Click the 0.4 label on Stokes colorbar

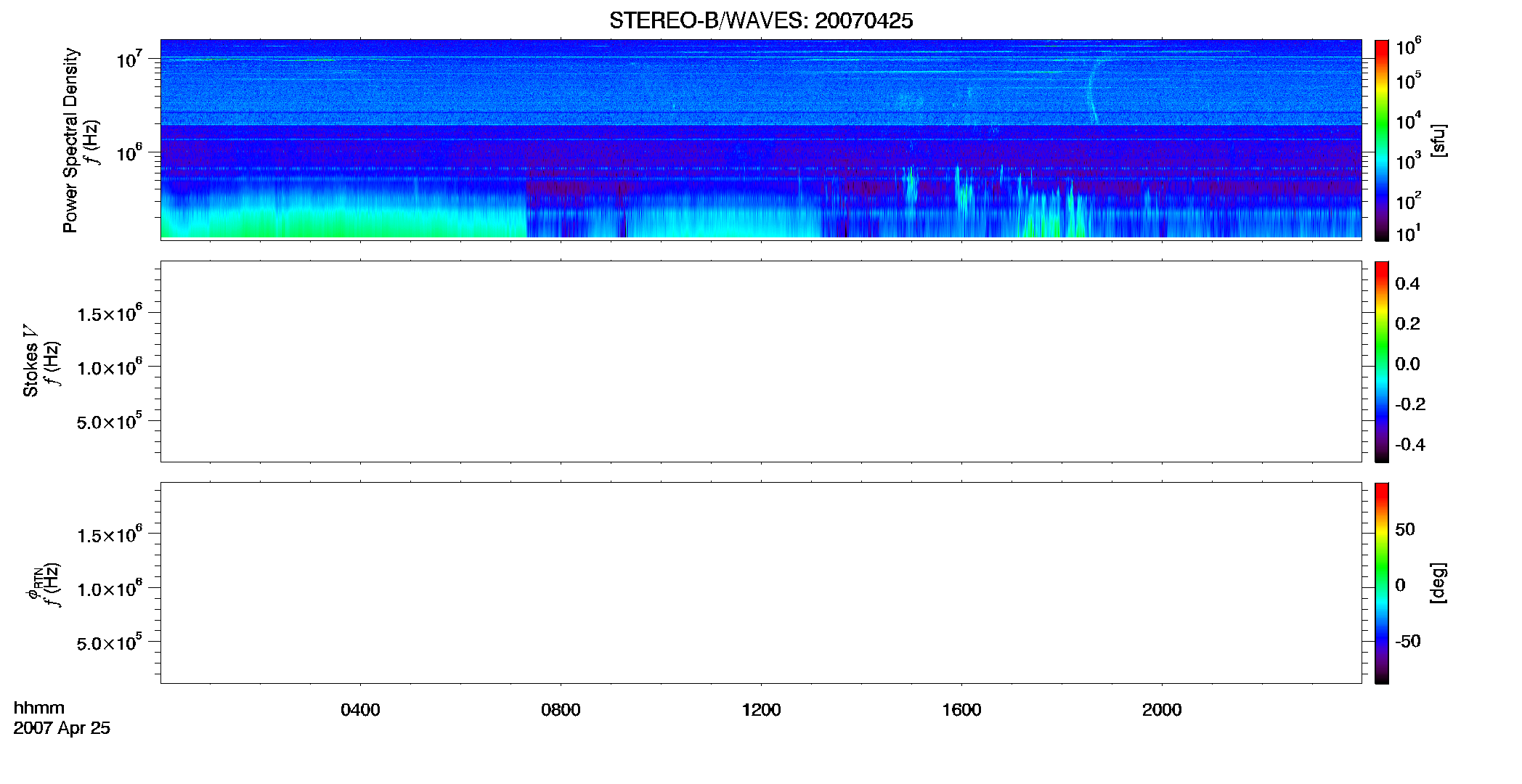click(1407, 284)
